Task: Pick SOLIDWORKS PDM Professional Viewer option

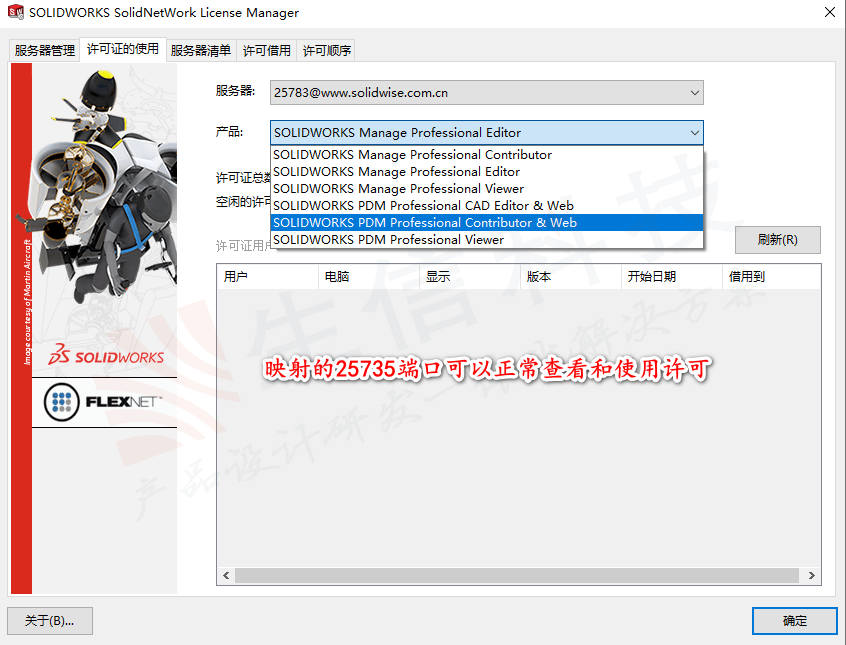Action: click(x=487, y=240)
